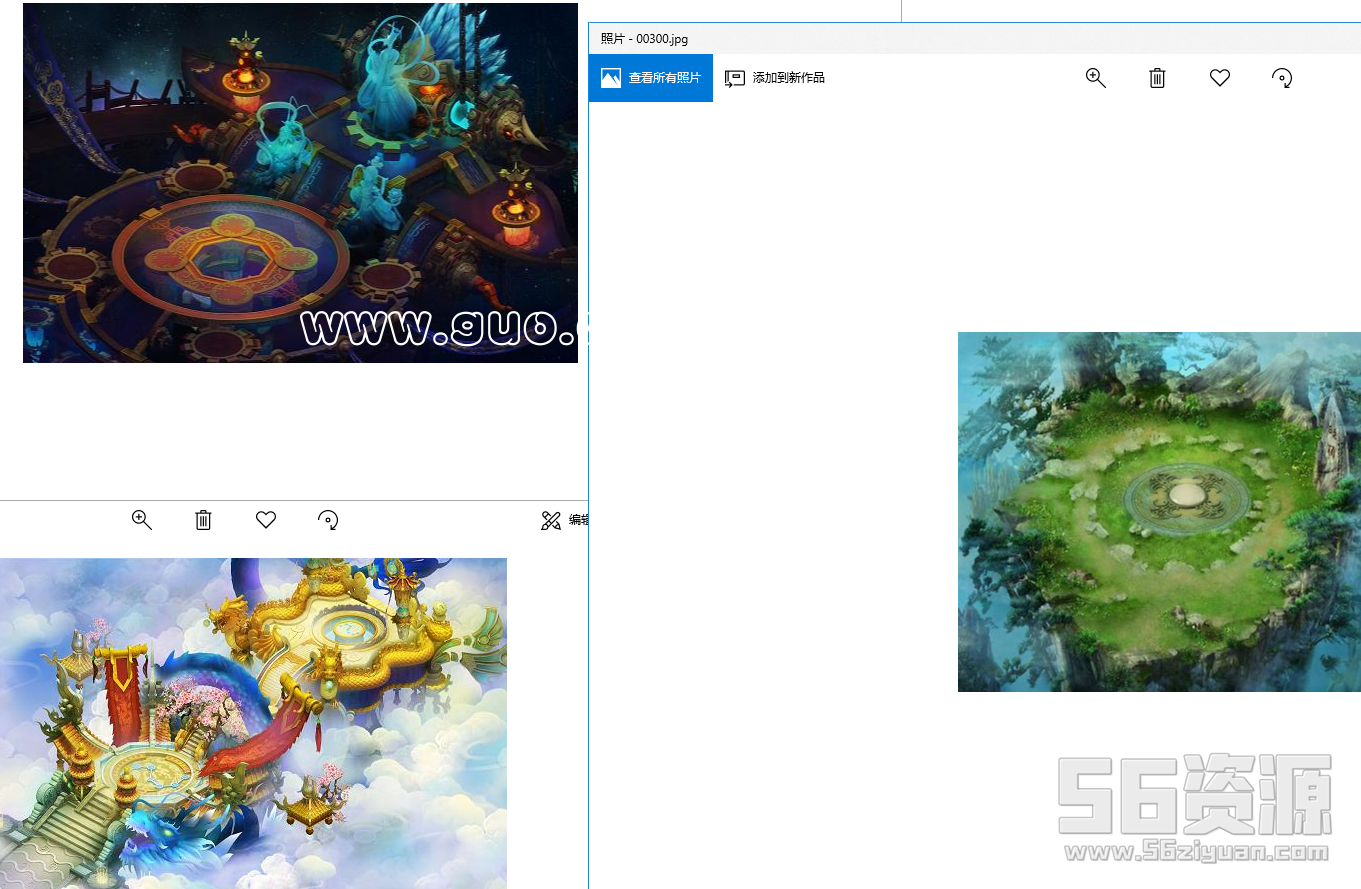The image size is (1361, 889).
Task: Toggle the heart above the golden dragon image
Action: pyautogui.click(x=265, y=520)
